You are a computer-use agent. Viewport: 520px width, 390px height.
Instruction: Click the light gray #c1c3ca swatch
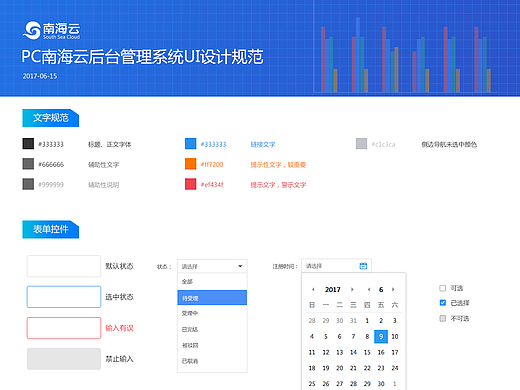click(361, 144)
